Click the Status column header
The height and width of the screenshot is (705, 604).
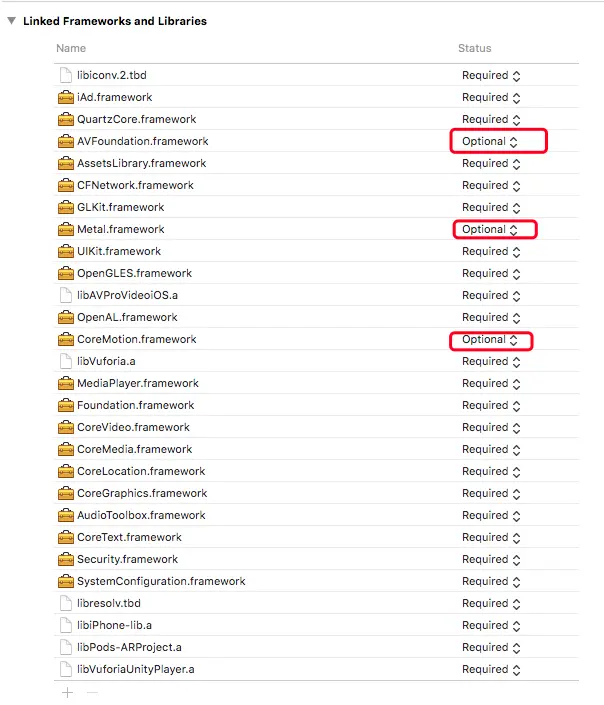coord(474,48)
